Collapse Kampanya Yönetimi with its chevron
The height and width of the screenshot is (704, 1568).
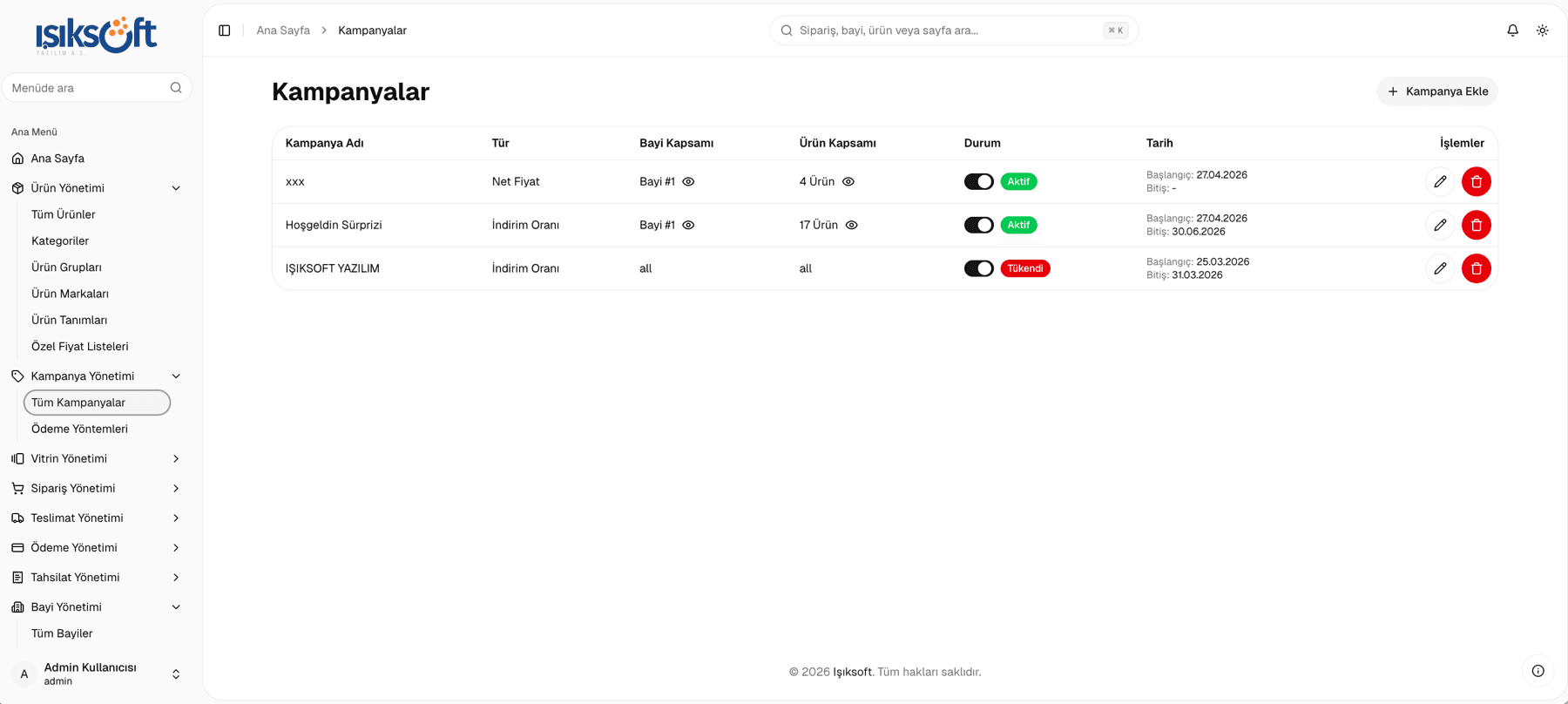176,376
